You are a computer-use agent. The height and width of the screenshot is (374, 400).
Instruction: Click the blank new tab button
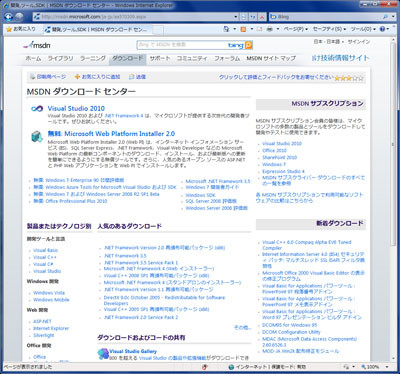158,30
